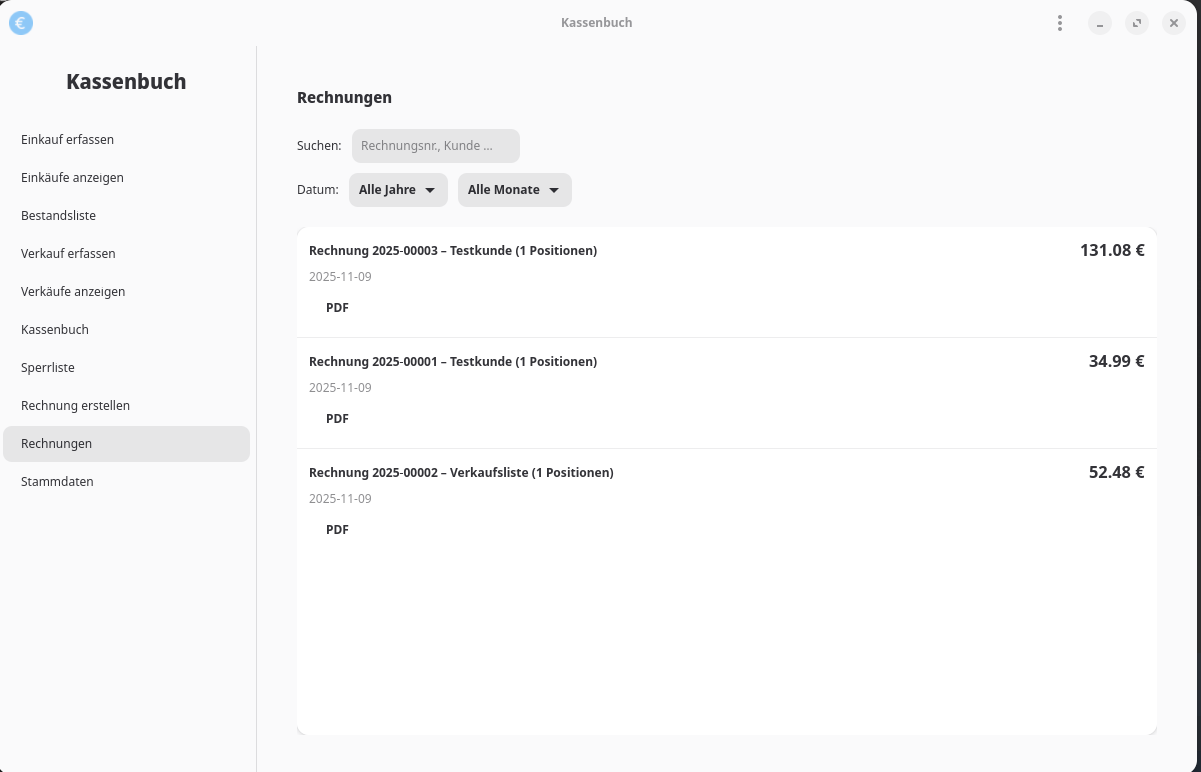Viewport: 1201px width, 772px height.
Task: Open PDF for Rechnung 2025-00001
Action: pos(337,419)
